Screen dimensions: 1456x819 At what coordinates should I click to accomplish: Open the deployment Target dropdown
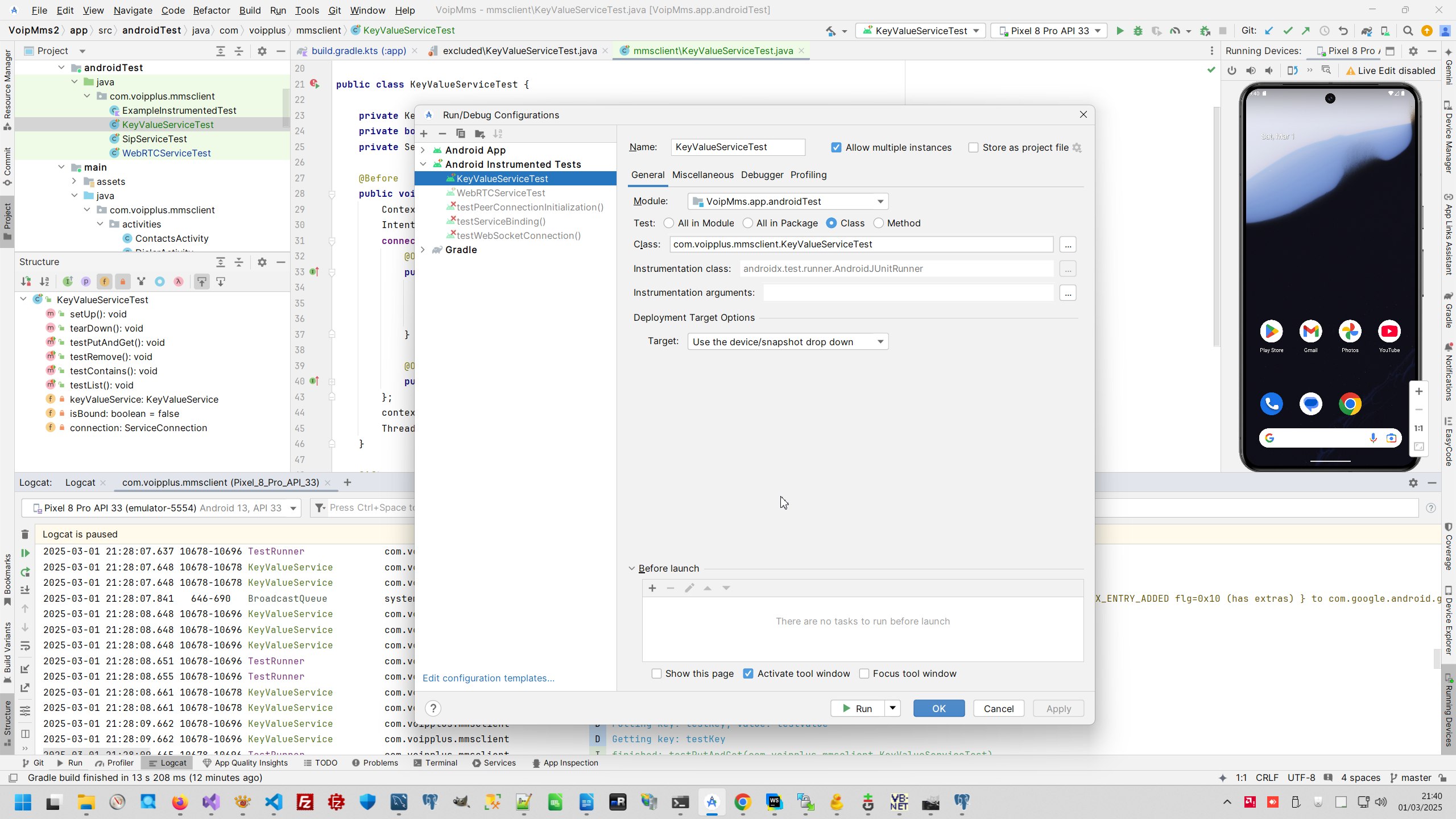point(788,342)
